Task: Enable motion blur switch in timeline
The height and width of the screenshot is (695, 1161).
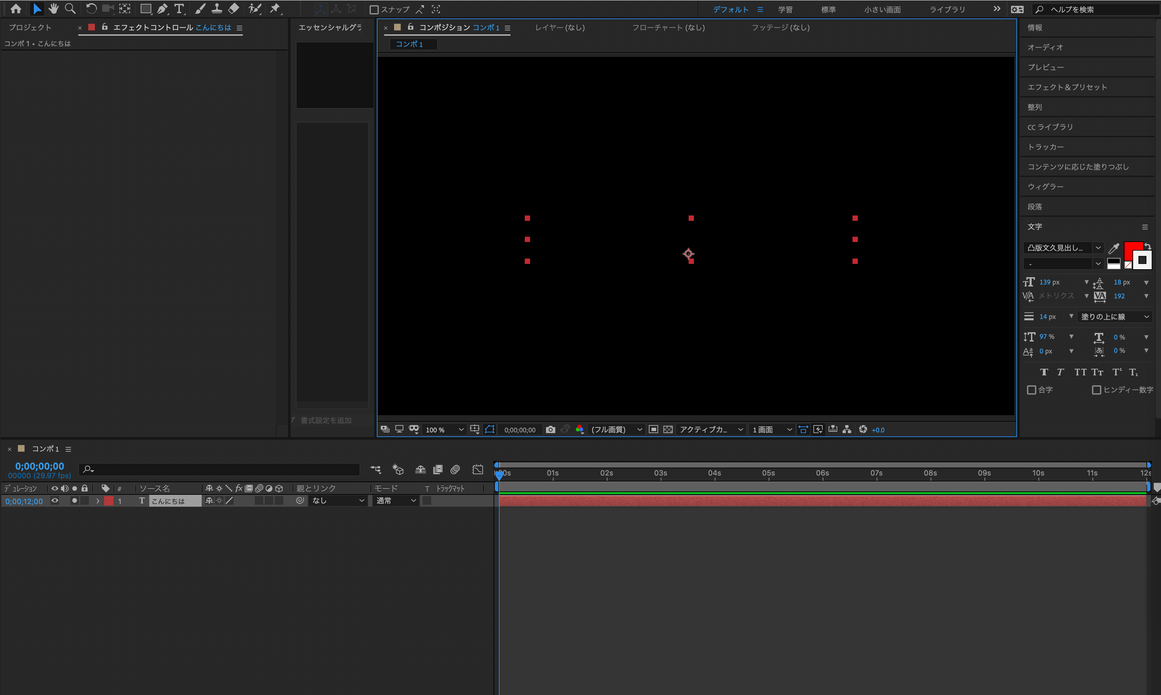Action: (455, 469)
